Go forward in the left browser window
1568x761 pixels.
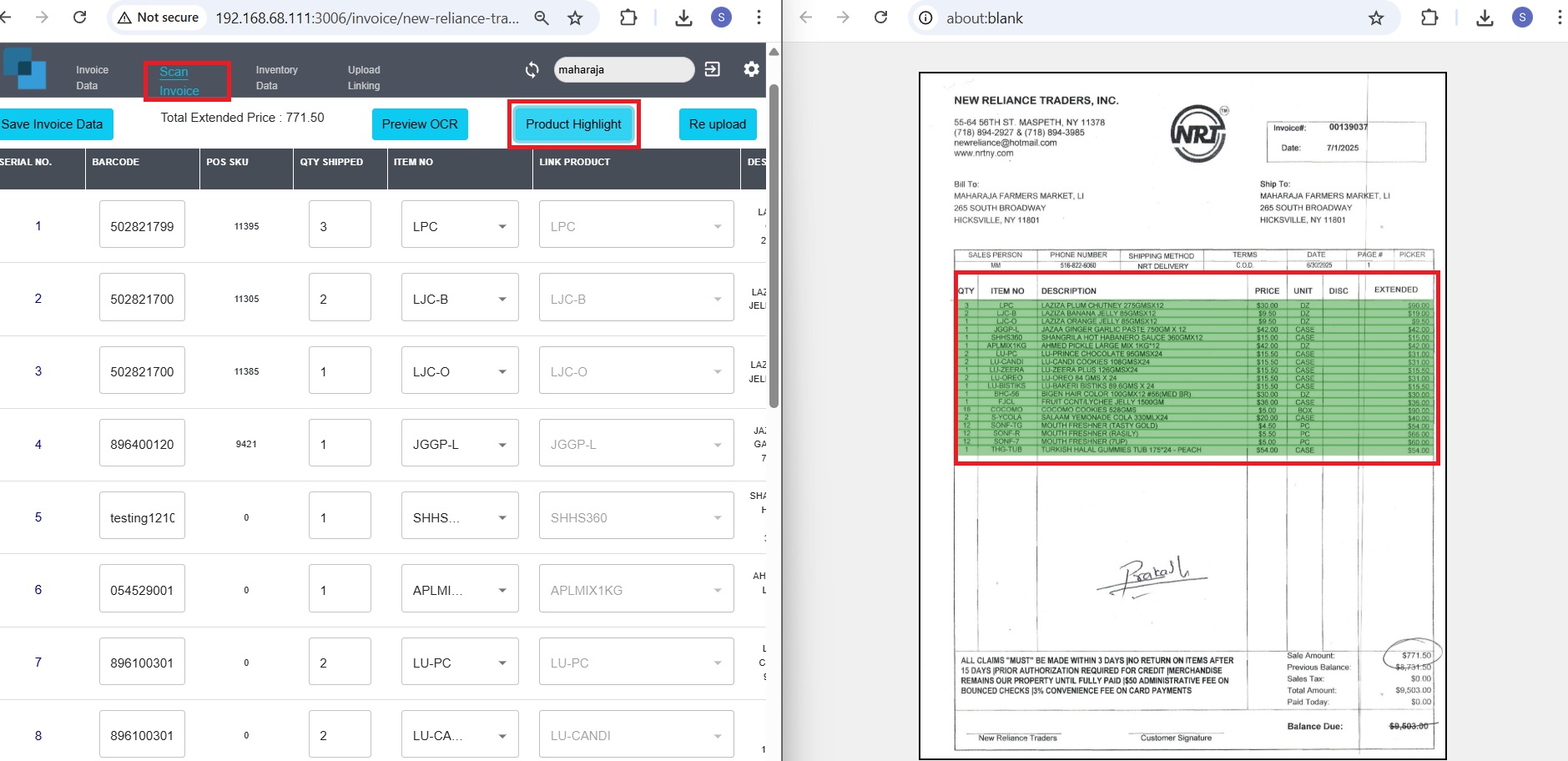click(43, 18)
